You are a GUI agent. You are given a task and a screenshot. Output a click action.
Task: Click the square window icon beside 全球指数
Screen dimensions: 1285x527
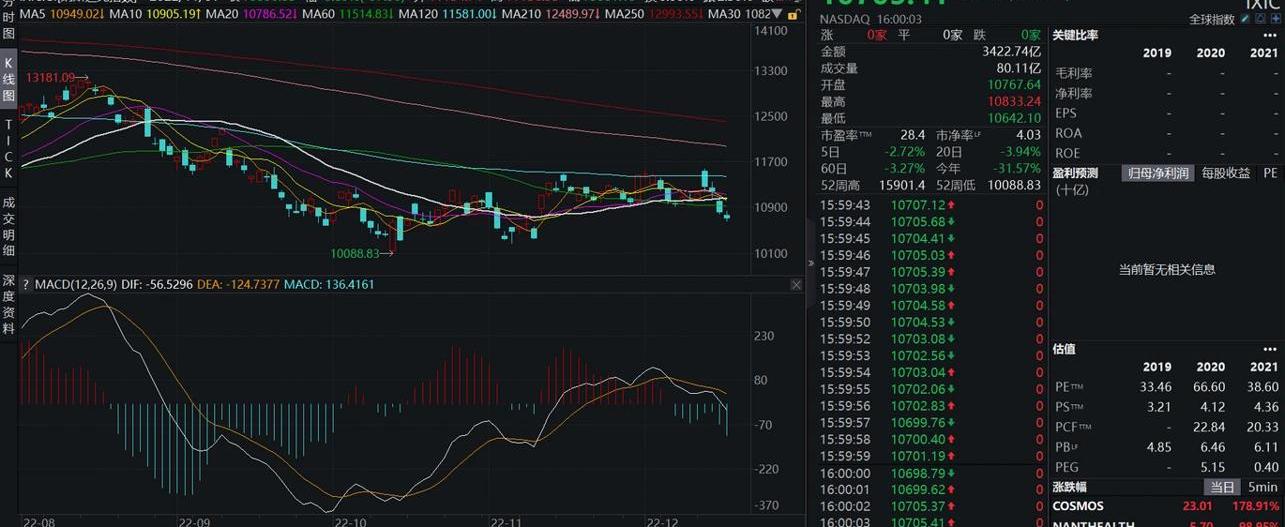[1260, 19]
